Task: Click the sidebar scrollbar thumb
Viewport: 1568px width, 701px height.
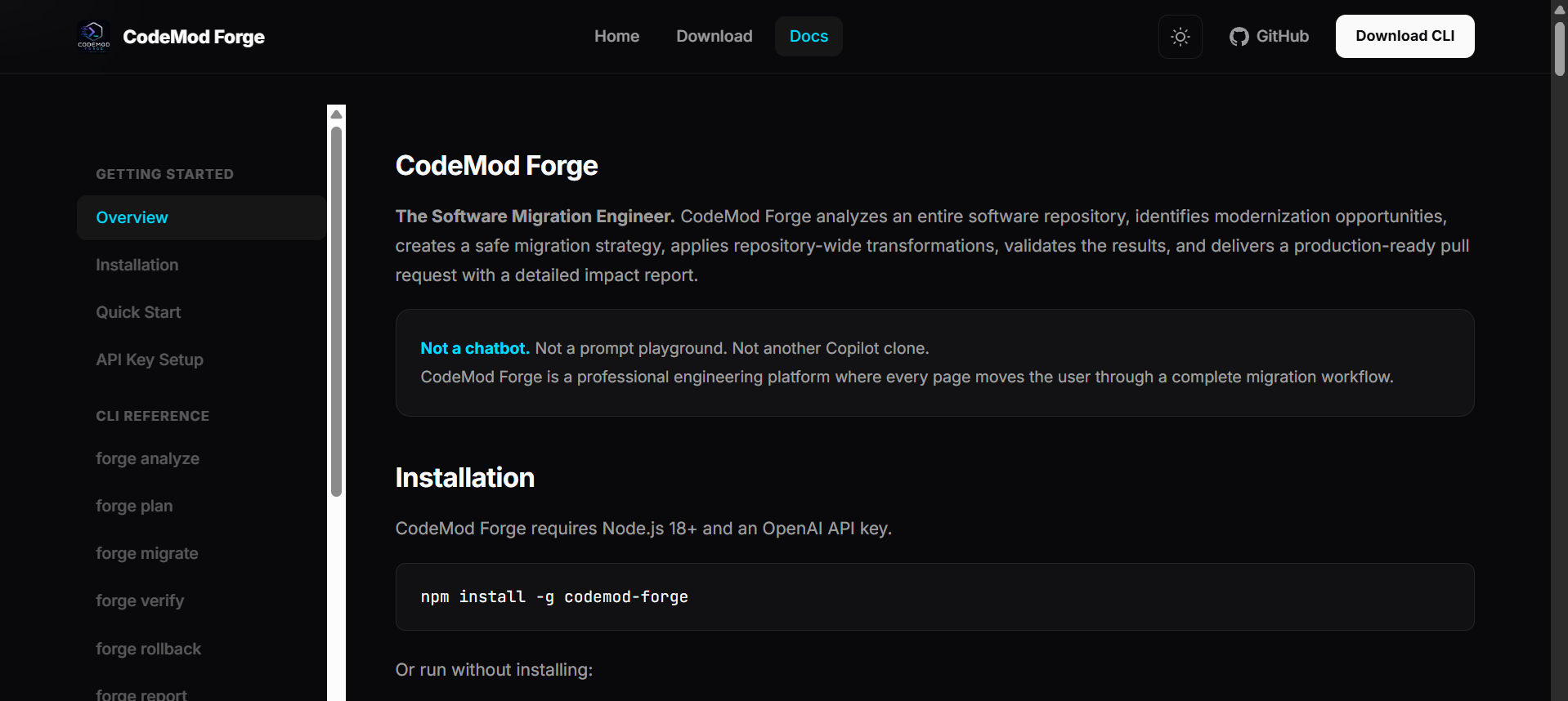Action: (336, 311)
